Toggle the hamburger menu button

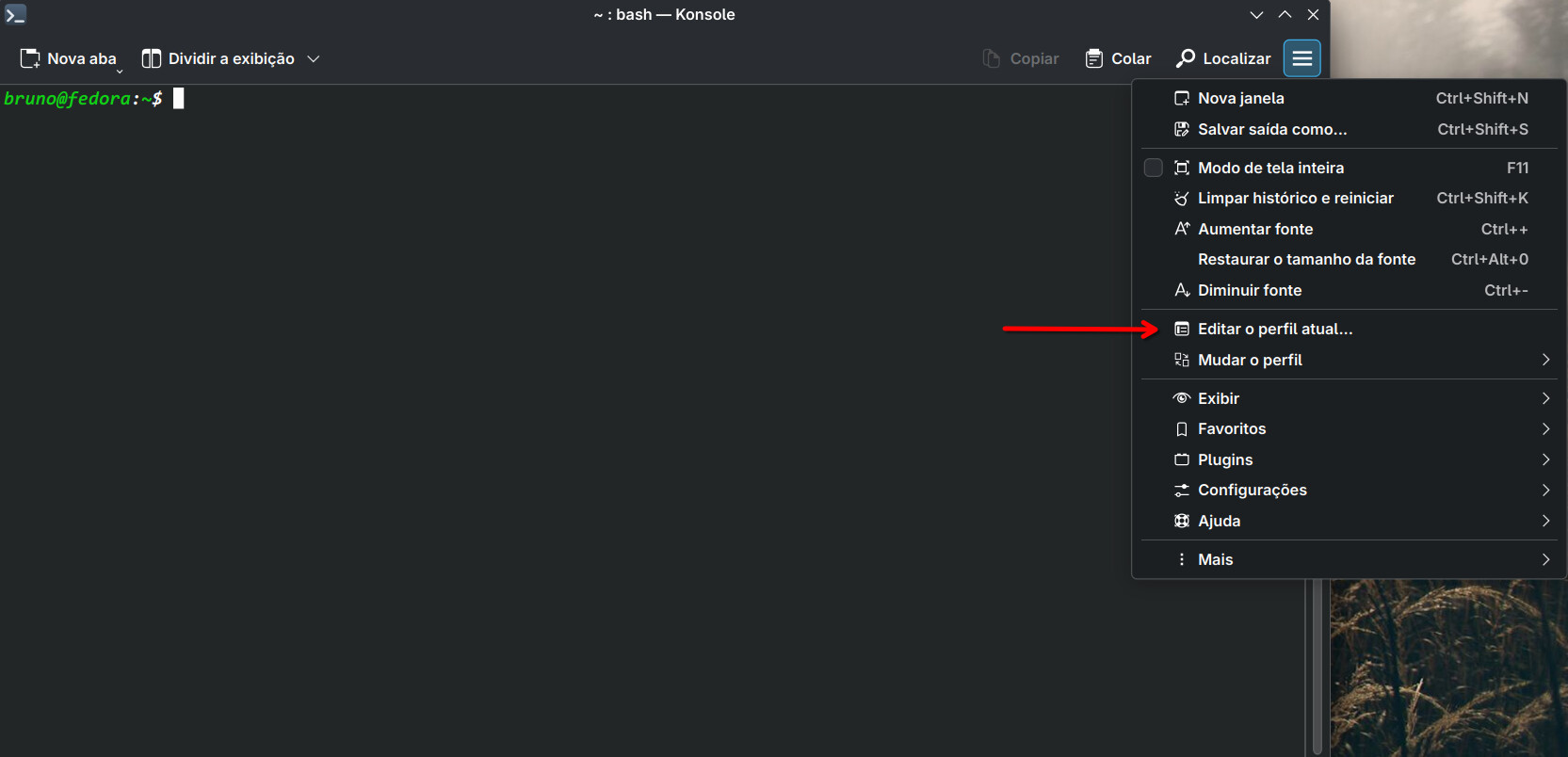(1301, 58)
